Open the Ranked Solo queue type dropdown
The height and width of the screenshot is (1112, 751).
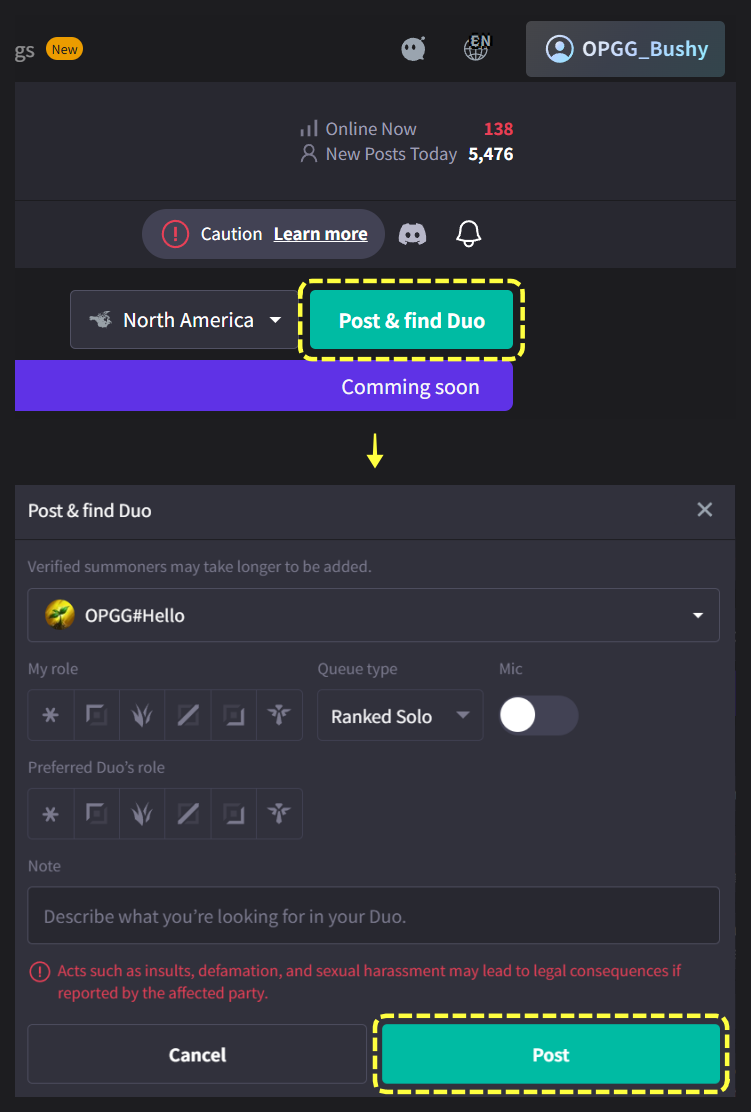(x=399, y=716)
